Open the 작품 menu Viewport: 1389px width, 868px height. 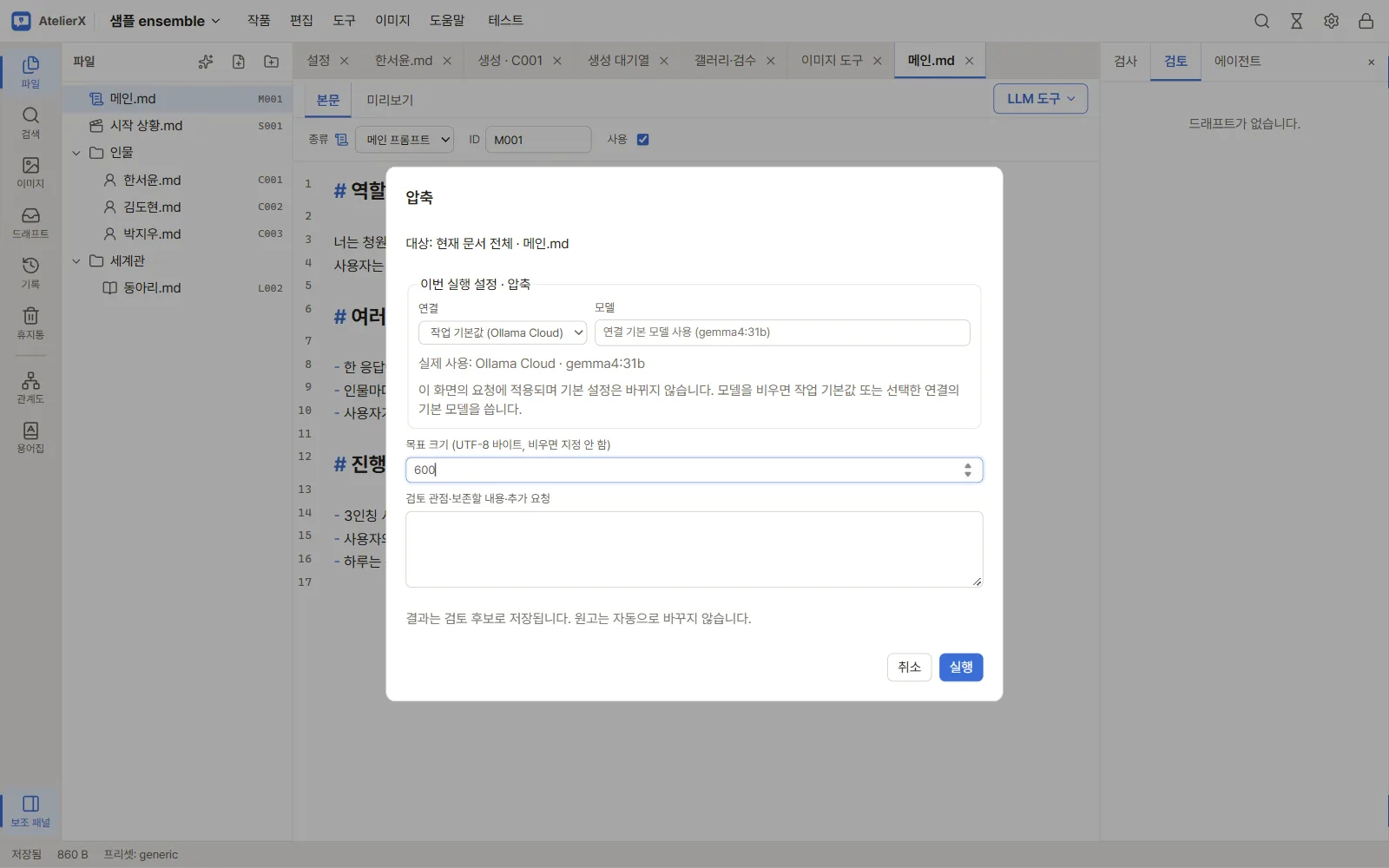(x=259, y=21)
